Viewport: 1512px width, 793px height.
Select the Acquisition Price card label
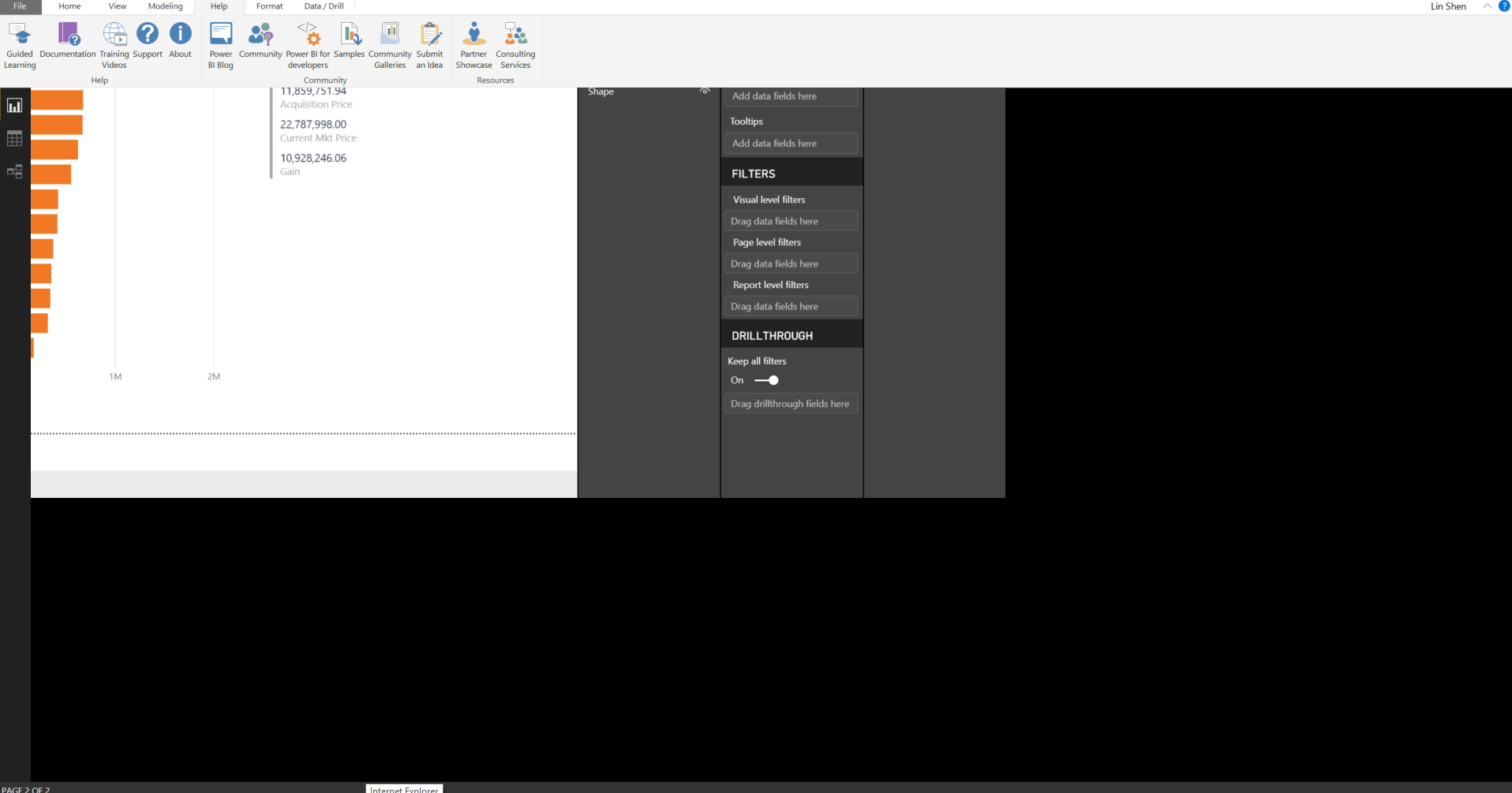316,105
